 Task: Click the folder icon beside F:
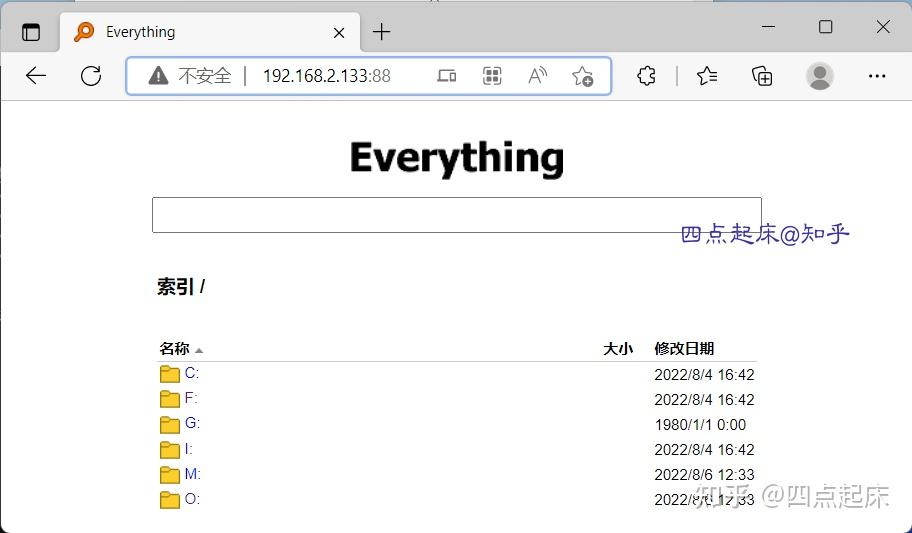point(169,399)
